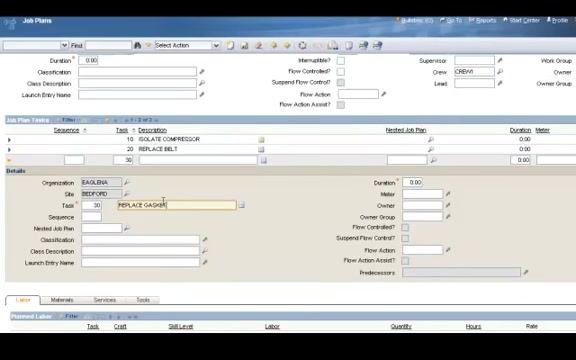This screenshot has height=360, width=576.
Task: Click long description icon beside REPLACE GASKET field
Action: tap(241, 205)
